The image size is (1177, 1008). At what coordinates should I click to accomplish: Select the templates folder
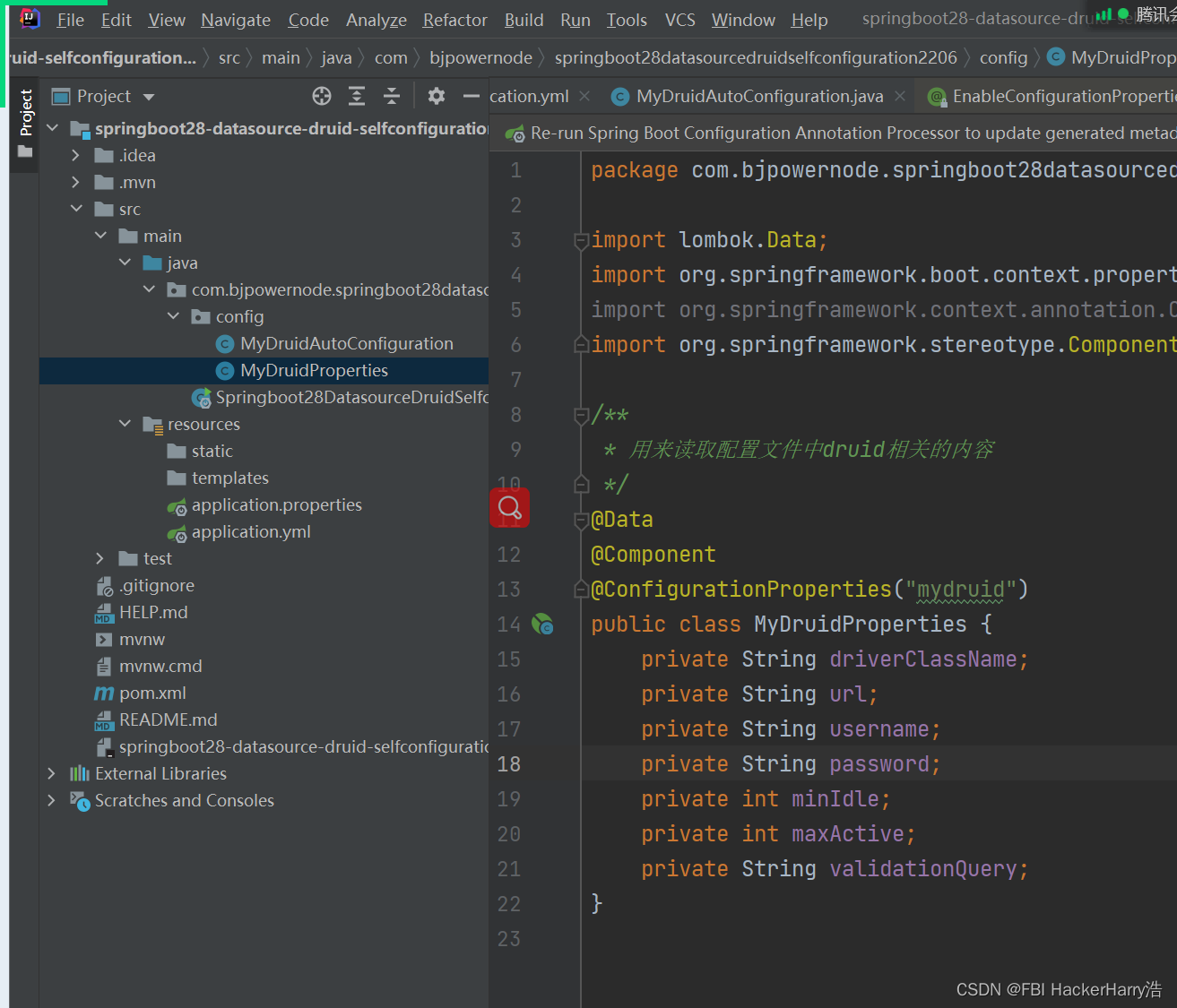coord(229,478)
